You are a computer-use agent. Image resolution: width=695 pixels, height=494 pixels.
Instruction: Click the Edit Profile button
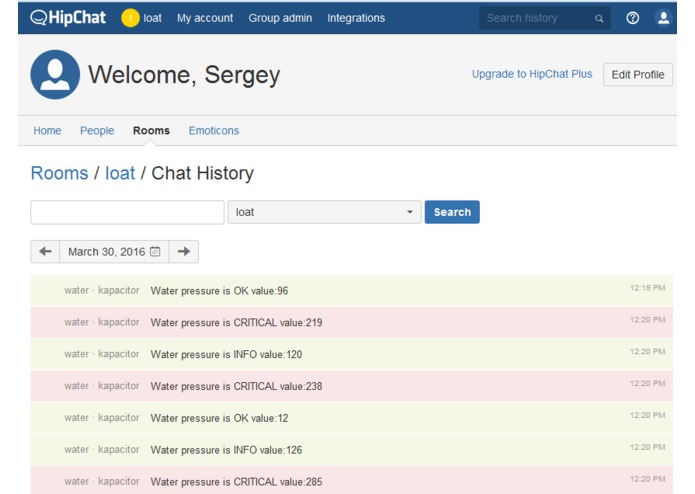tap(638, 74)
